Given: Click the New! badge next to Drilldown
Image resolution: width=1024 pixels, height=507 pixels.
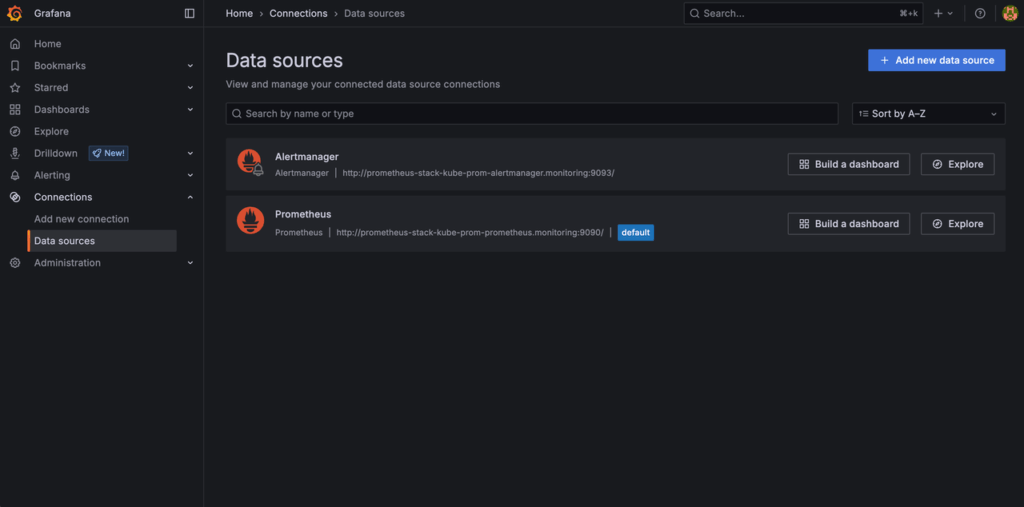Looking at the screenshot, I should (x=108, y=154).
